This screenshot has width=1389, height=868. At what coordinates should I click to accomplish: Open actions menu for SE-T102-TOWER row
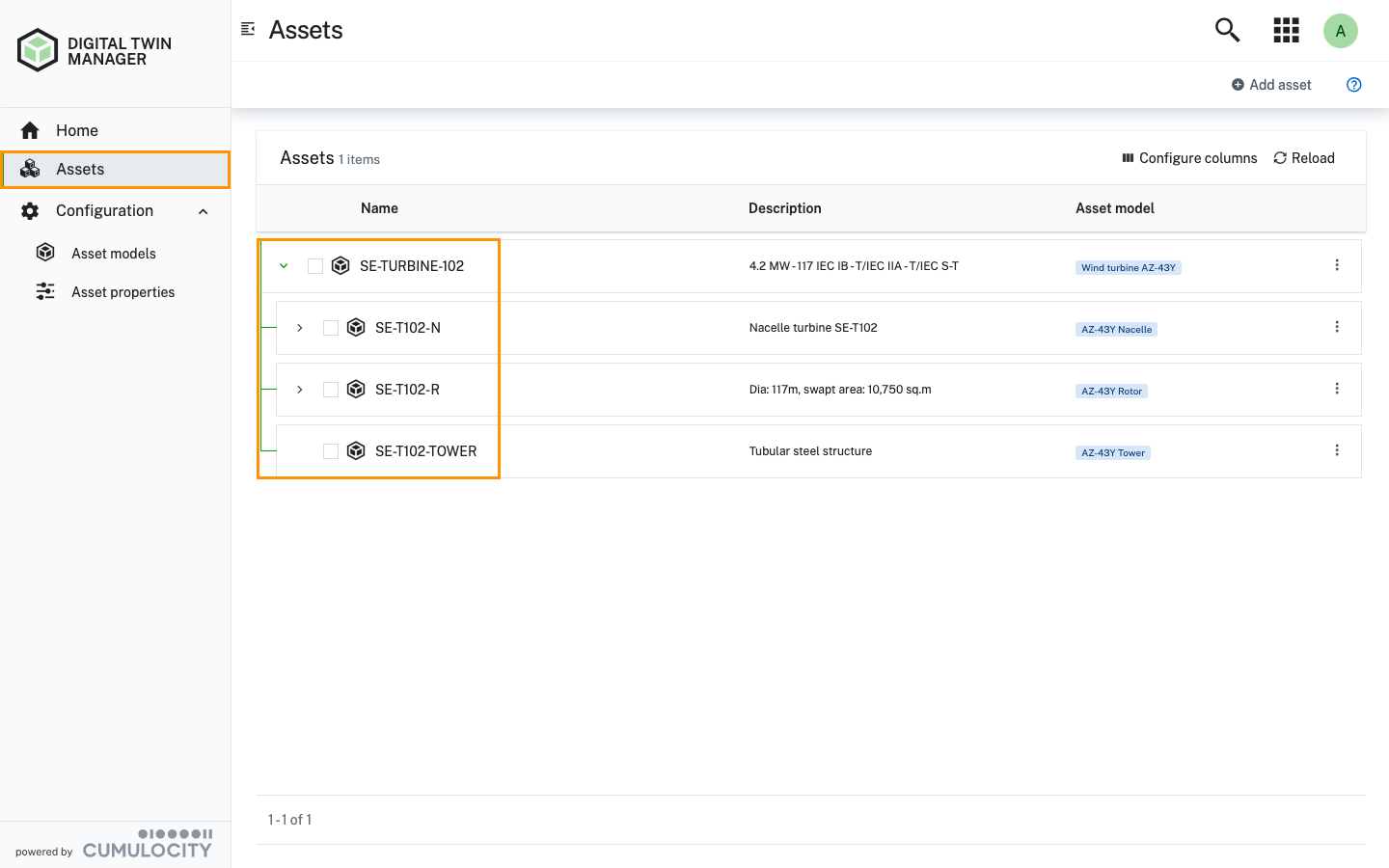point(1336,450)
